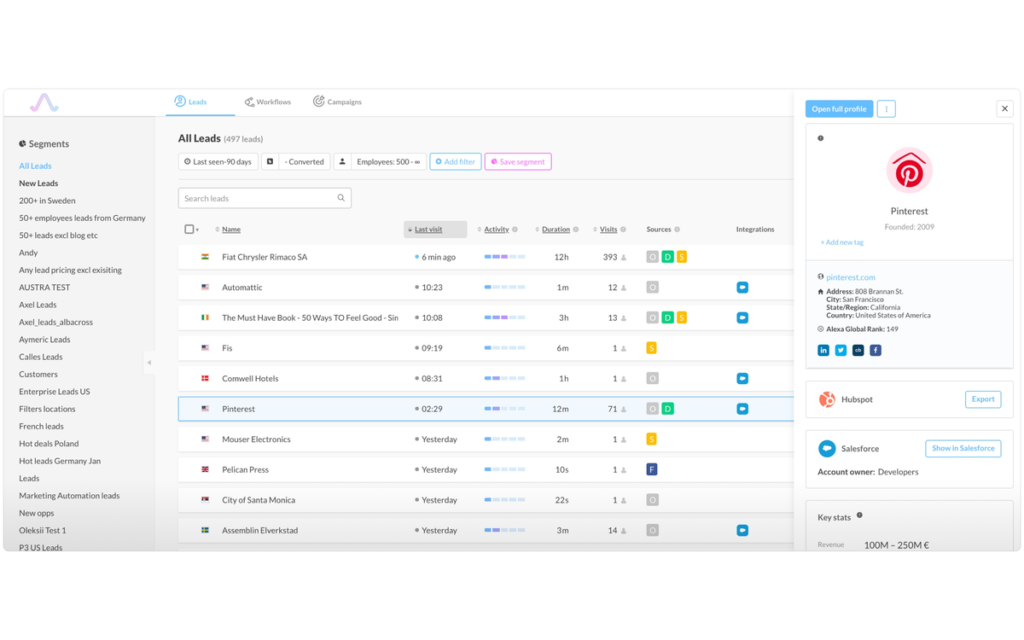
Task: Open Pinterest's LinkedIn profile icon
Action: pos(823,351)
